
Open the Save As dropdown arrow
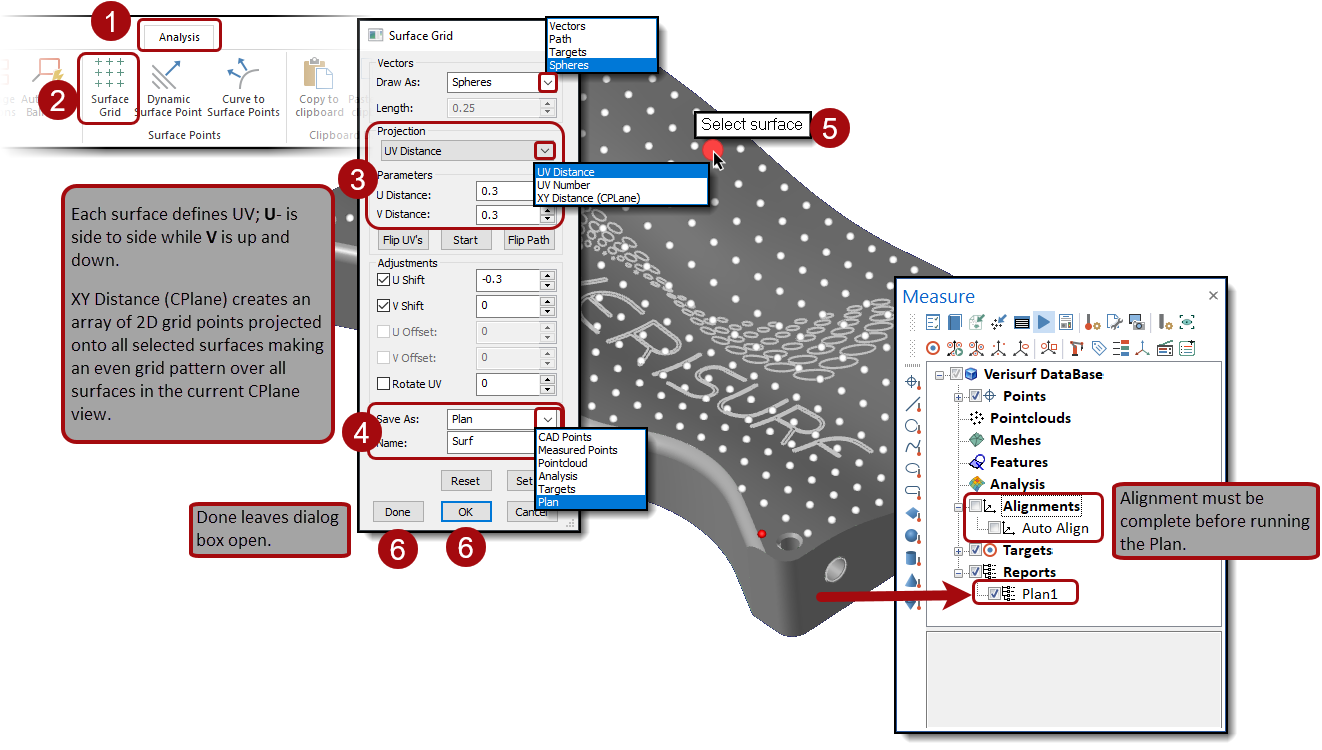[547, 419]
